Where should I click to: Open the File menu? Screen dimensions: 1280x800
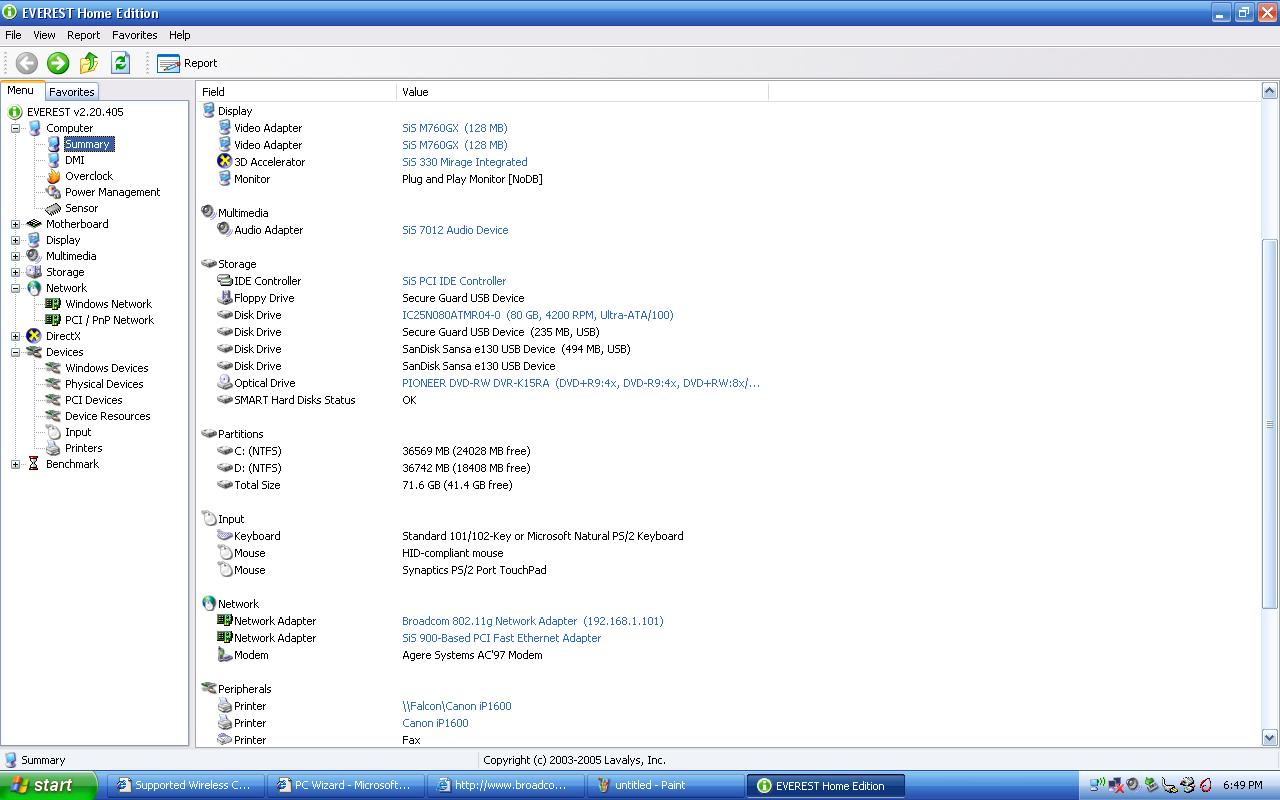13,35
